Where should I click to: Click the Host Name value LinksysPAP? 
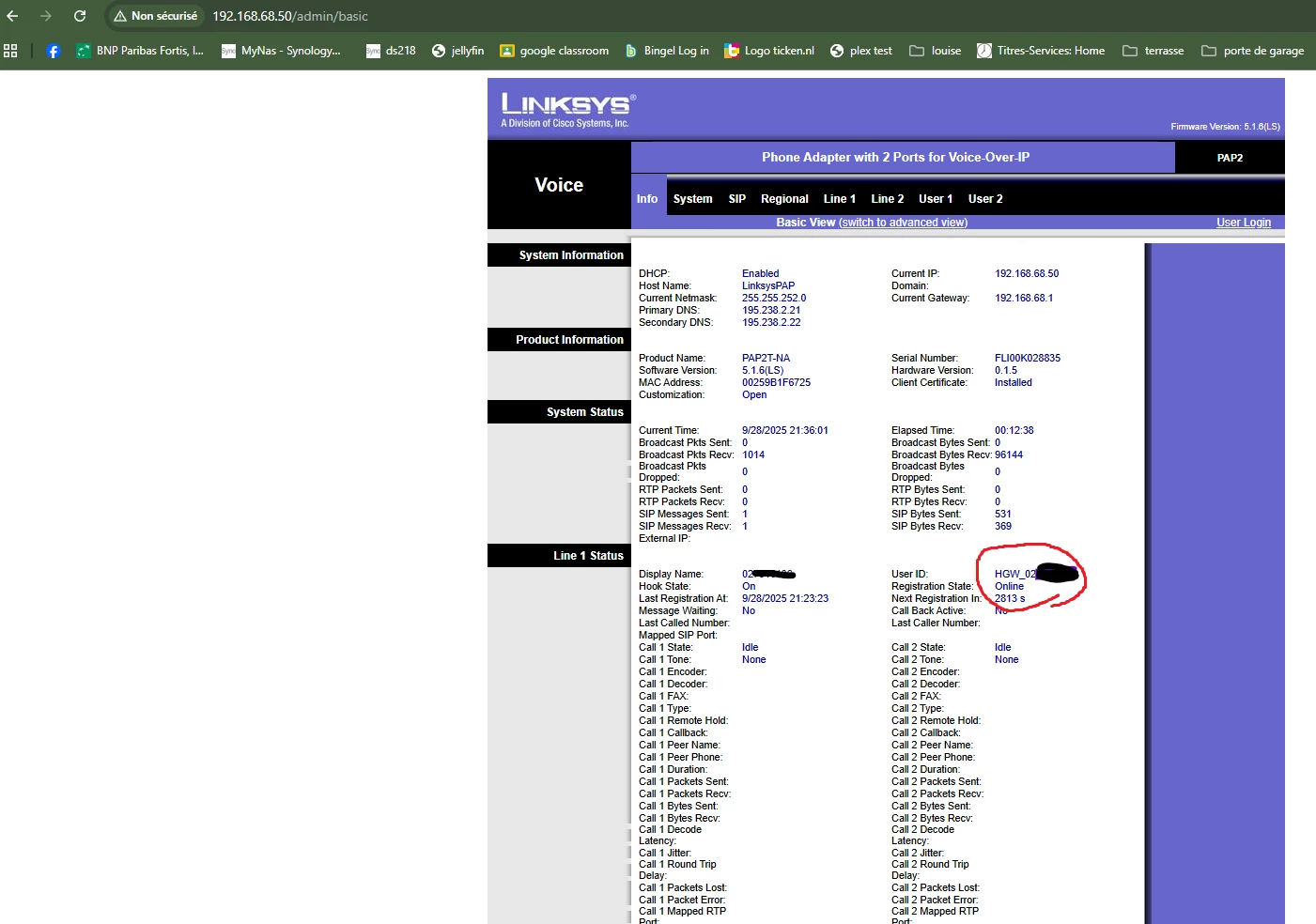[x=768, y=286]
